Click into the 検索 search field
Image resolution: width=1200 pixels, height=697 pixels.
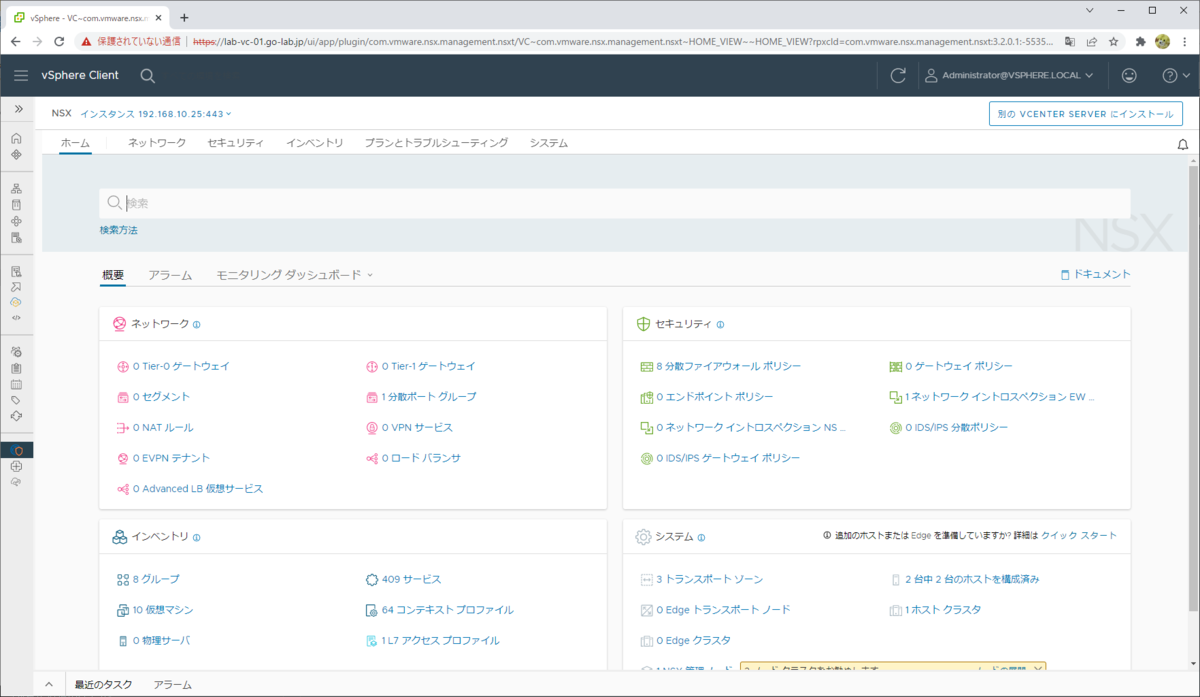pos(400,203)
